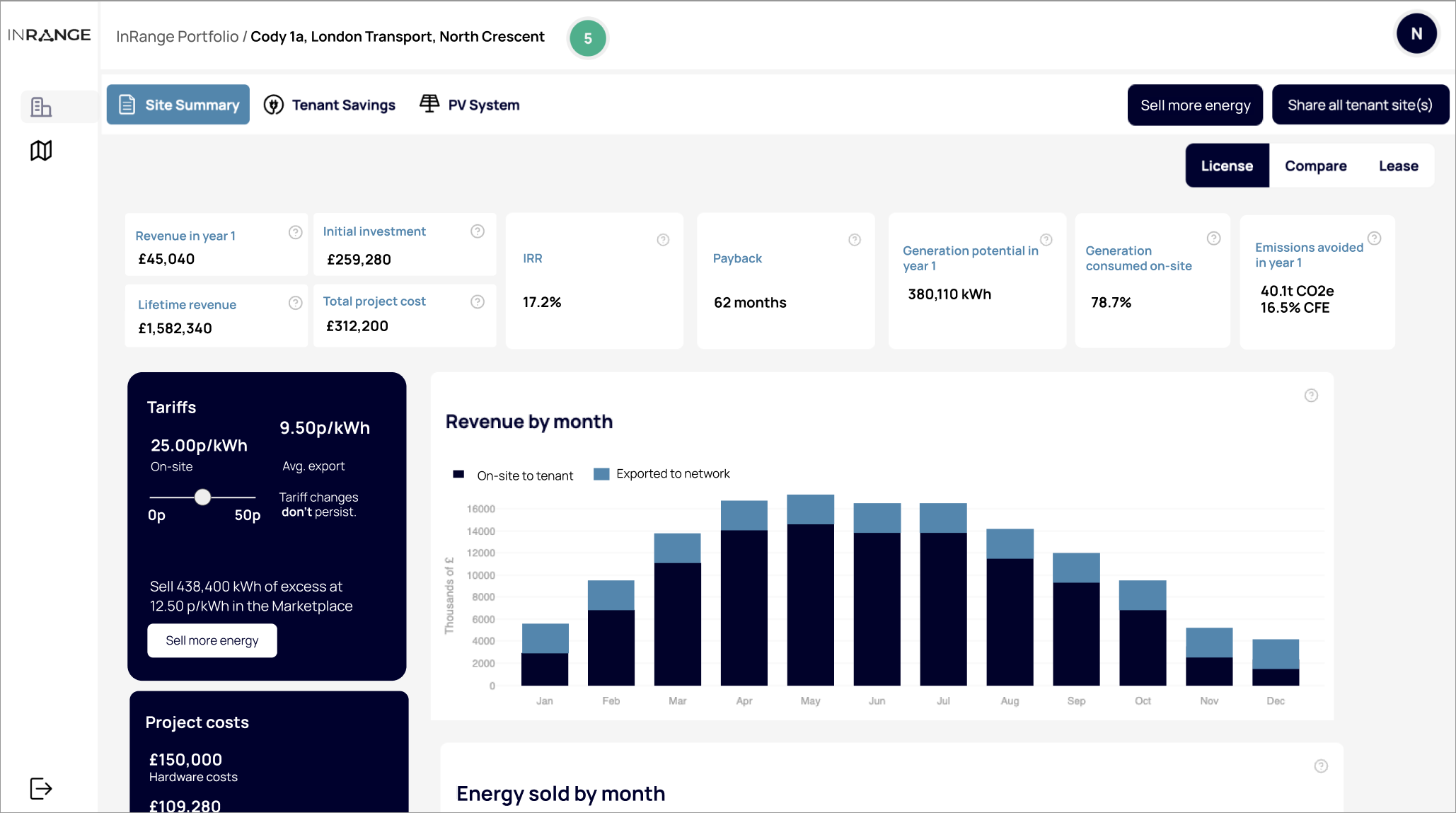1456x813 pixels.
Task: Click the logout icon in sidebar
Action: [x=41, y=788]
